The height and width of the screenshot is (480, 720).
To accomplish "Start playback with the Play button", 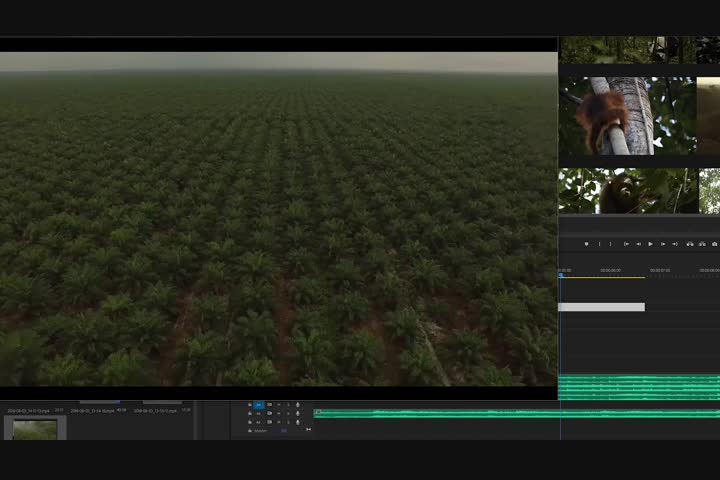I will [x=650, y=244].
